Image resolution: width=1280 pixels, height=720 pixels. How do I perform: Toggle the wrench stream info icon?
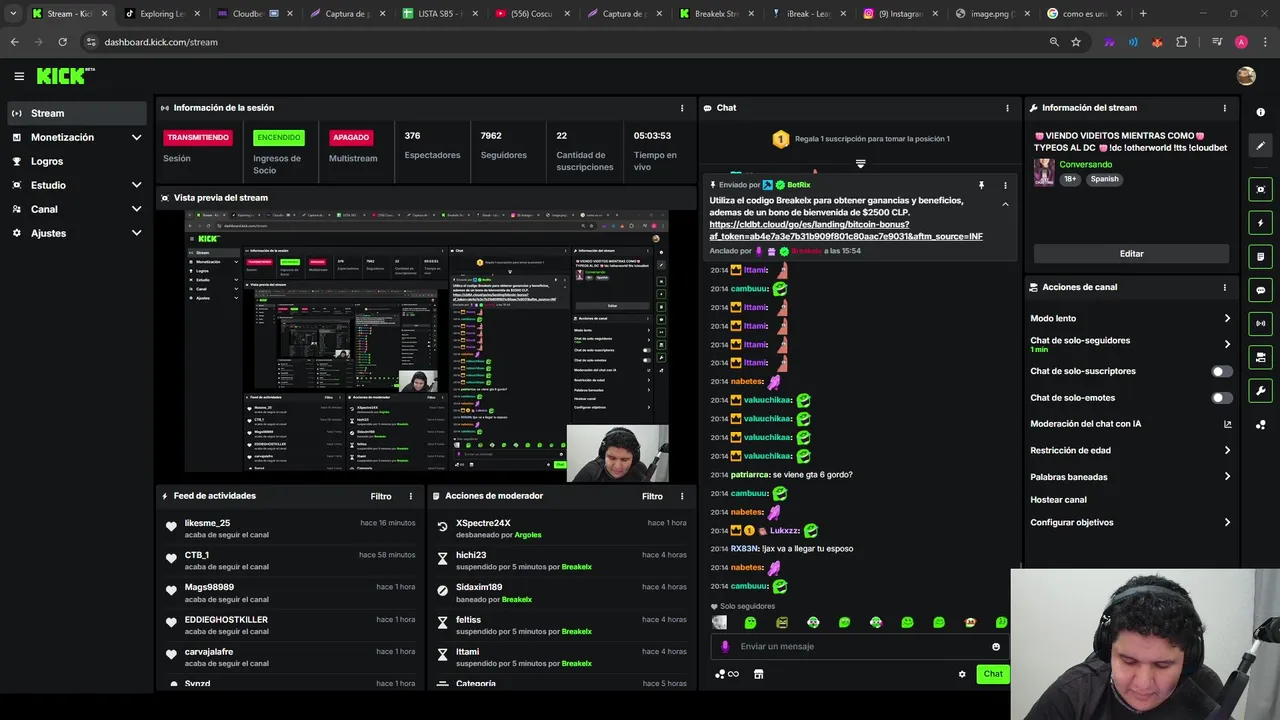pos(1260,391)
